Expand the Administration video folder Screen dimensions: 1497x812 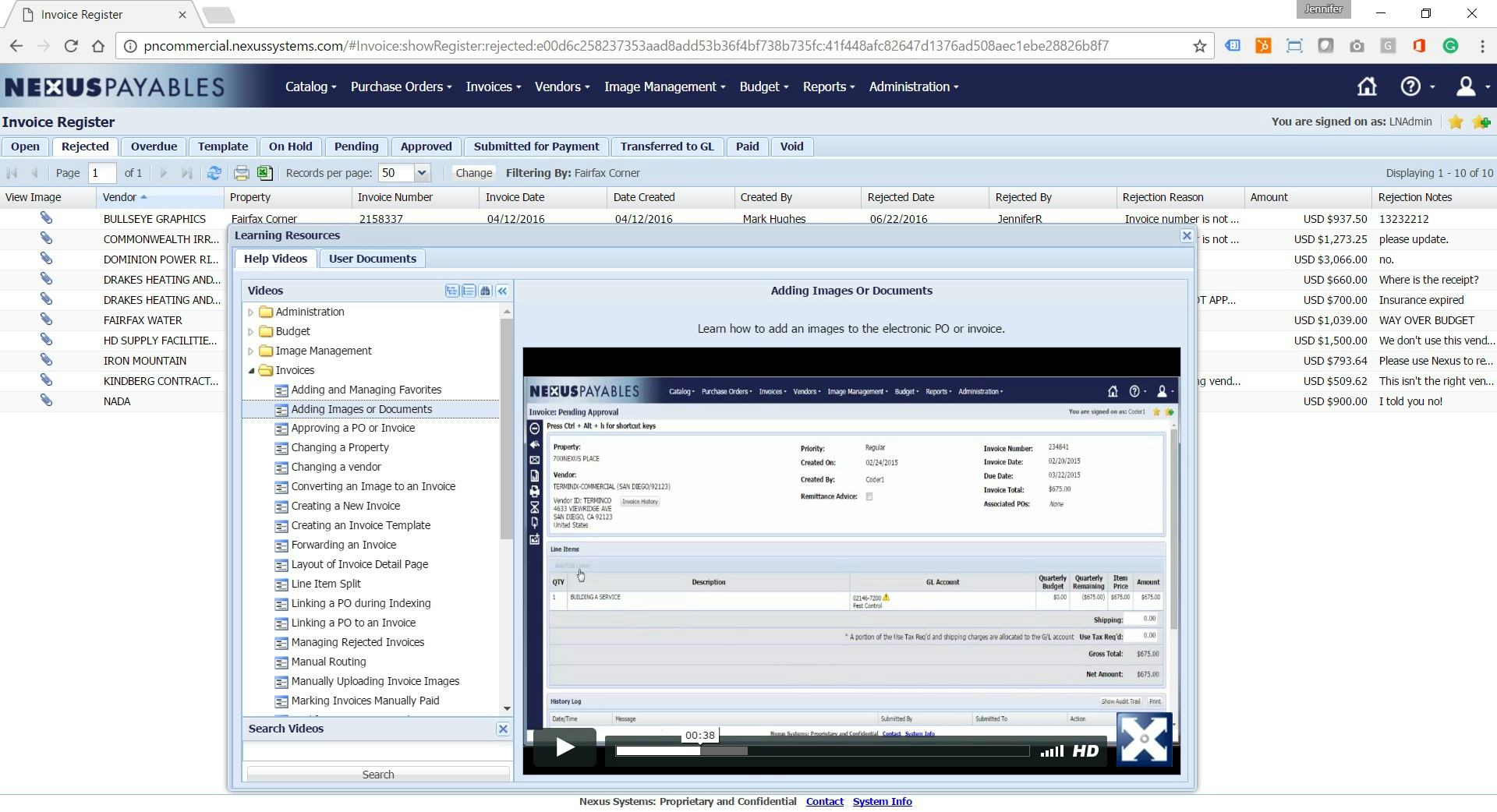click(x=251, y=312)
